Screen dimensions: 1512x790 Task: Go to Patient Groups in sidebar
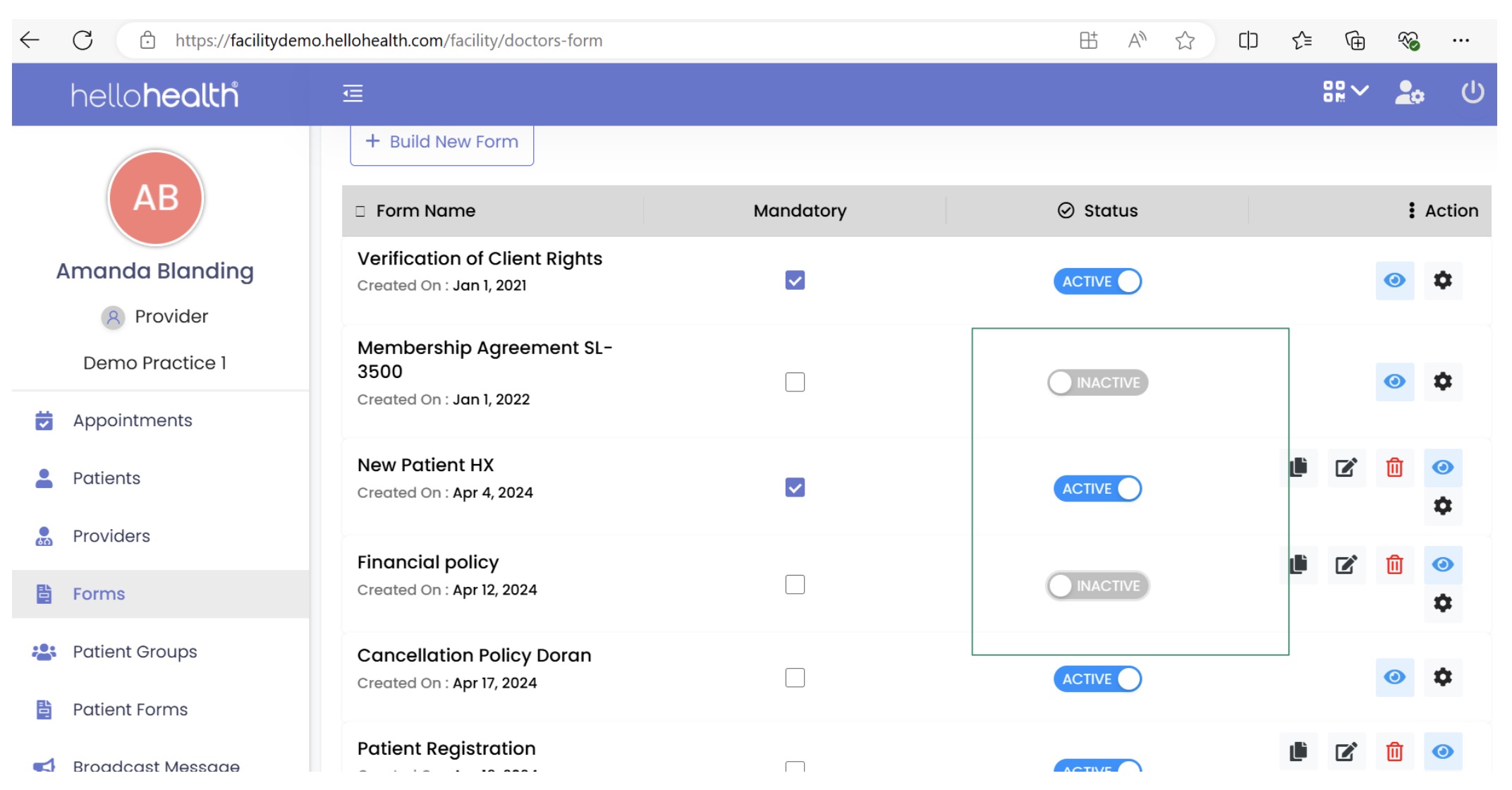[x=135, y=652]
